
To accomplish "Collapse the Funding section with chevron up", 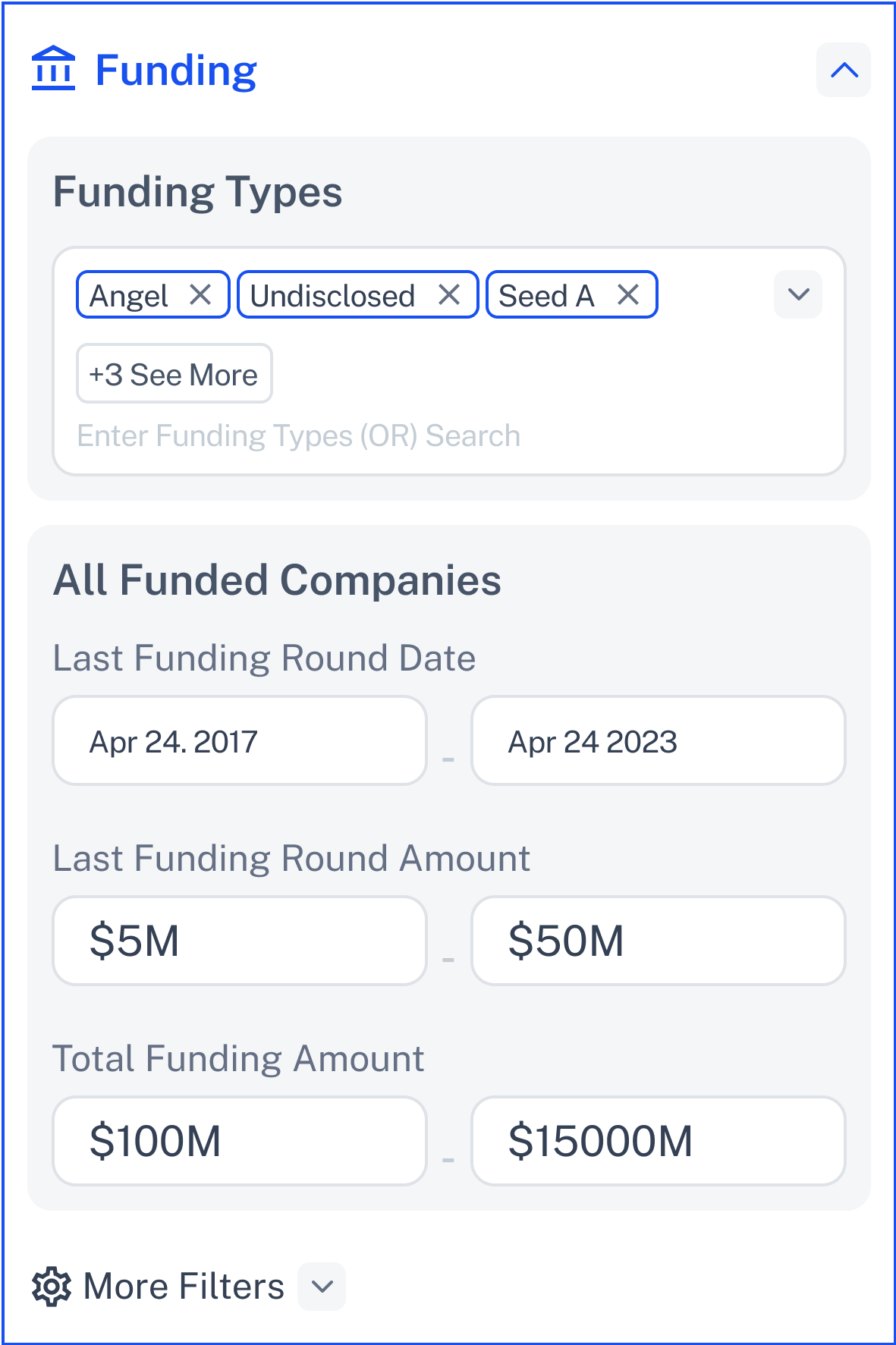I will click(844, 71).
